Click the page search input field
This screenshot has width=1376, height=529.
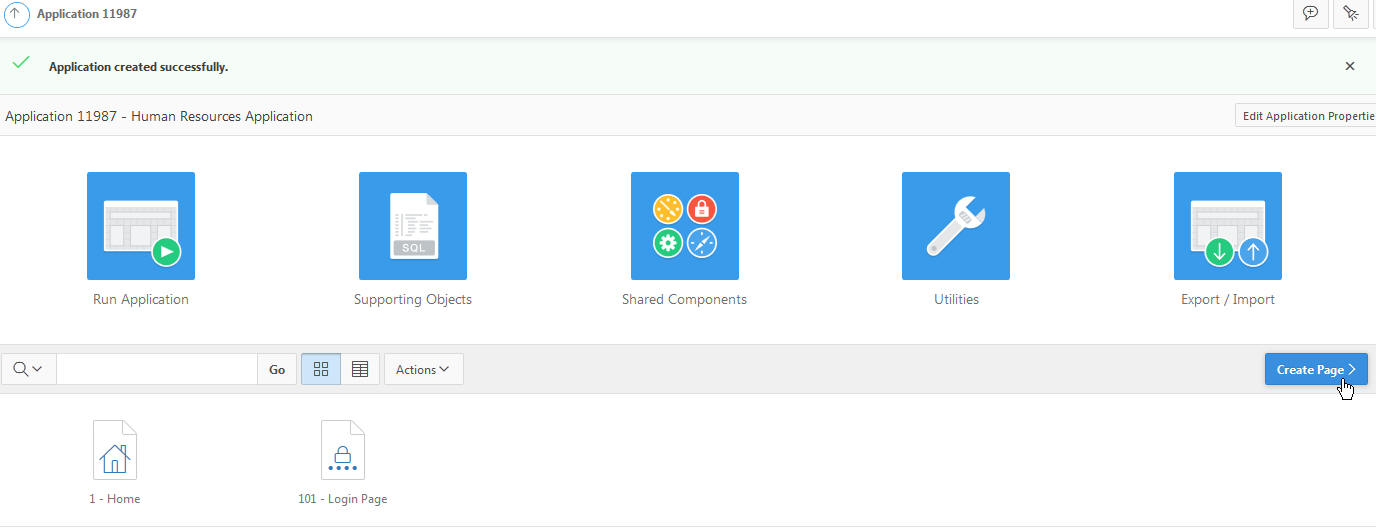coord(157,369)
